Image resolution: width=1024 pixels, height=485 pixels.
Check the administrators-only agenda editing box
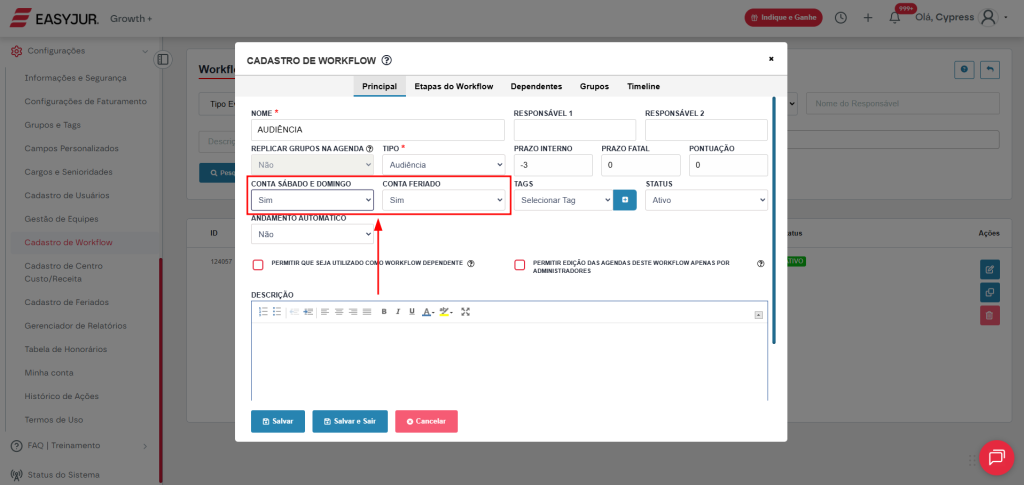[x=520, y=265]
